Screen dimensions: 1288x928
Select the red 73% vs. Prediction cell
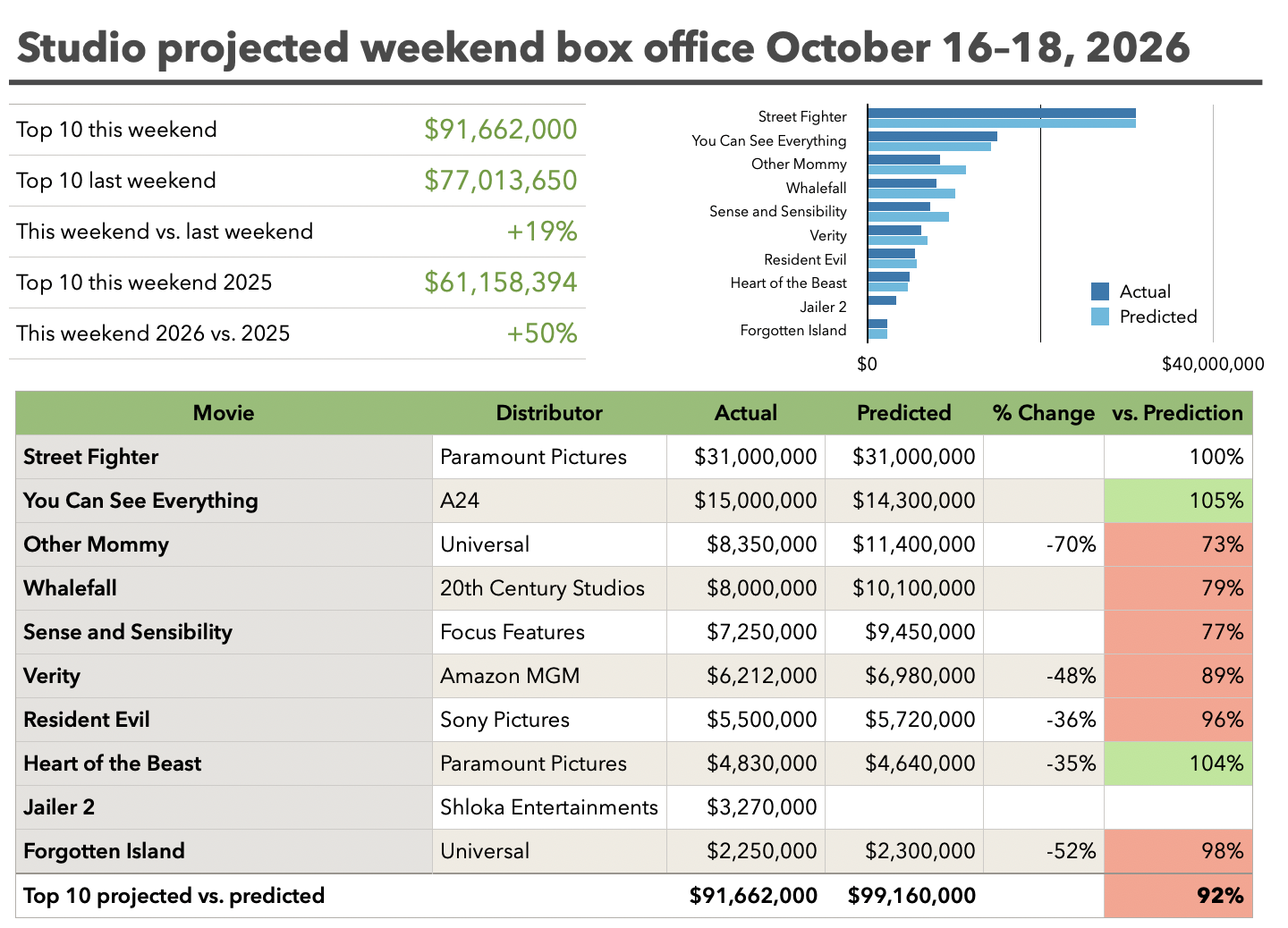tap(1178, 544)
